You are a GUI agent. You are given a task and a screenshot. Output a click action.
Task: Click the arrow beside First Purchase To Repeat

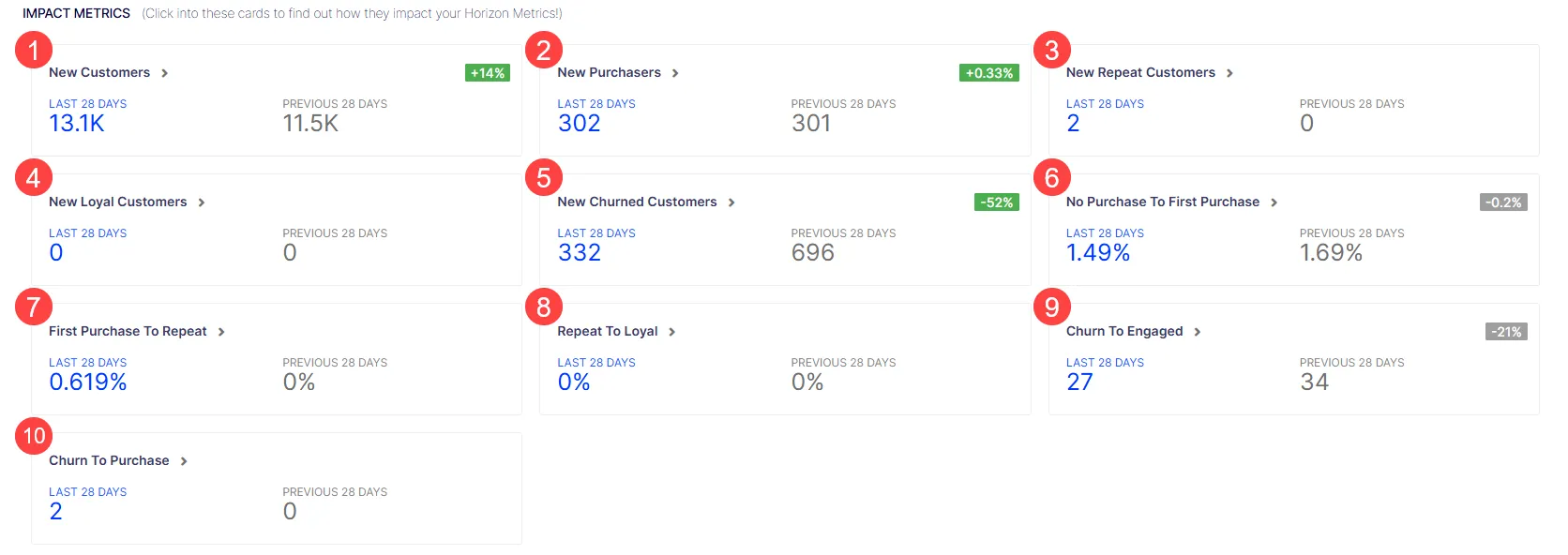tap(221, 332)
